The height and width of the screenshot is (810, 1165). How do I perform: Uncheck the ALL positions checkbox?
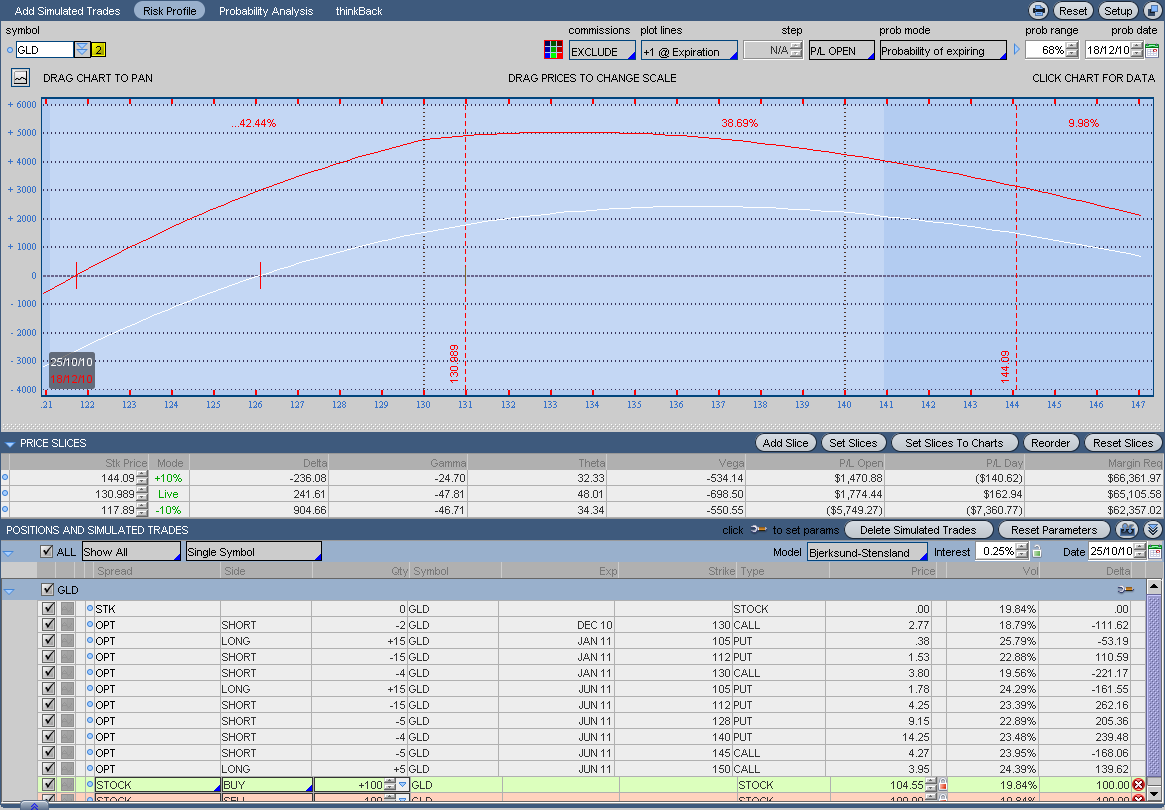pyautogui.click(x=47, y=552)
